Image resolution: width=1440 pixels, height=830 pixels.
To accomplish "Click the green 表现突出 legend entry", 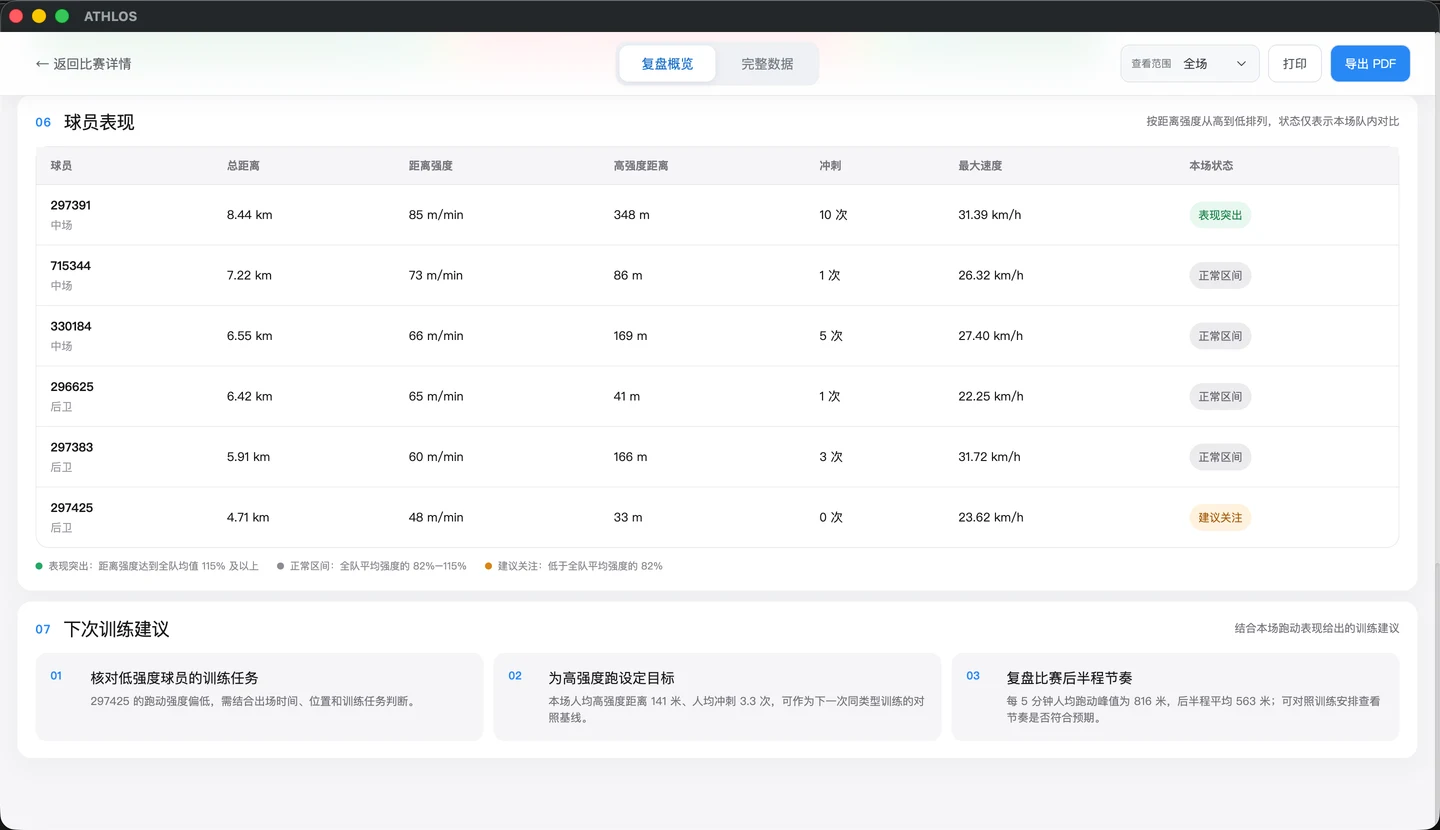I will (x=147, y=566).
